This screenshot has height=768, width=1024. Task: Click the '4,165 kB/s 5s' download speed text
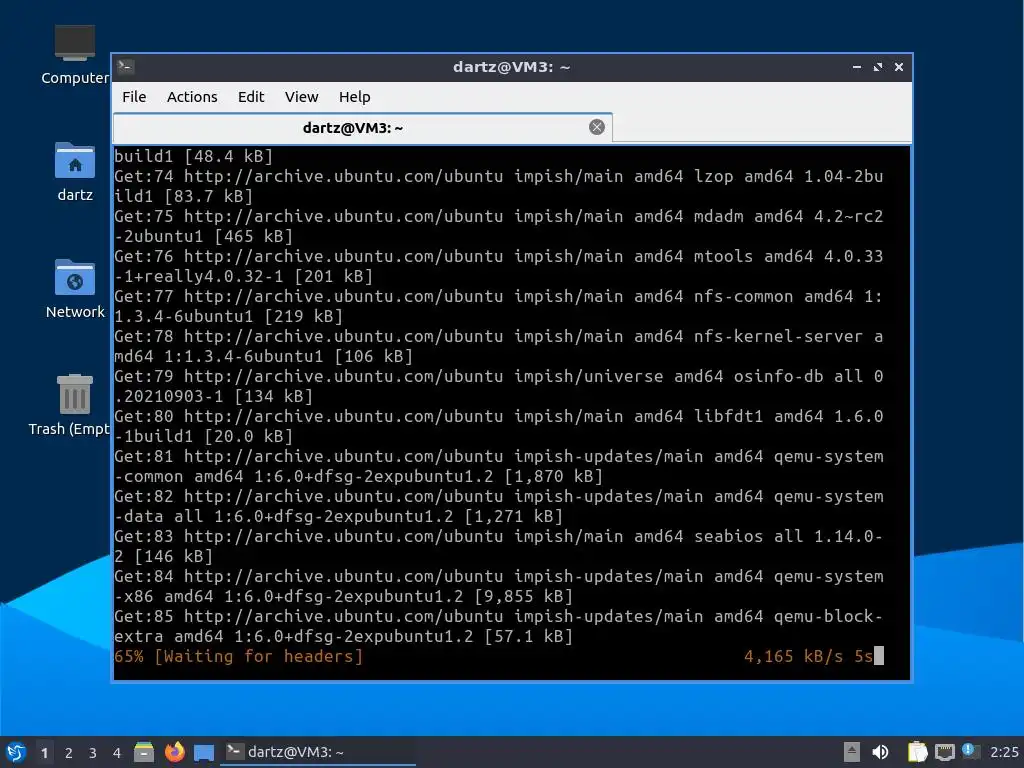(x=808, y=656)
